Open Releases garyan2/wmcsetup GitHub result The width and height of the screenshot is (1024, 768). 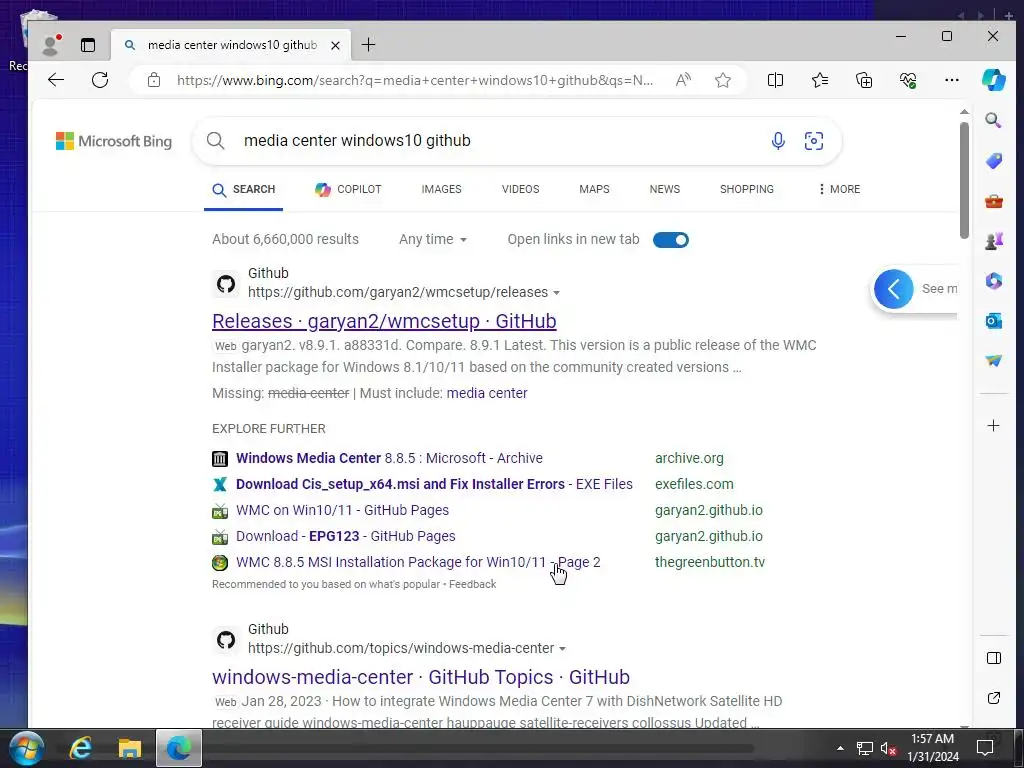[384, 321]
